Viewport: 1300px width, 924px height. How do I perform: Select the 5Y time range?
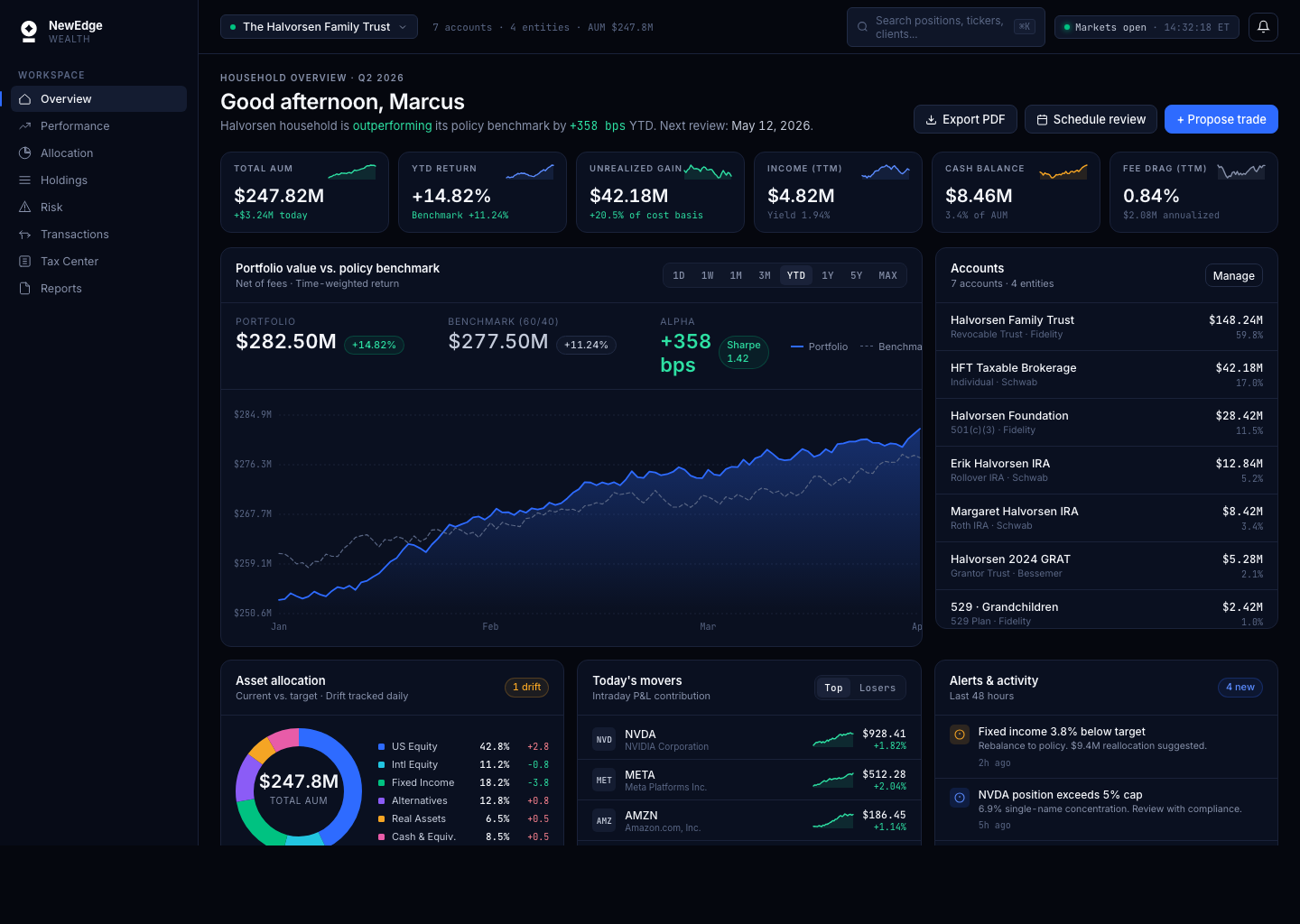pos(857,276)
